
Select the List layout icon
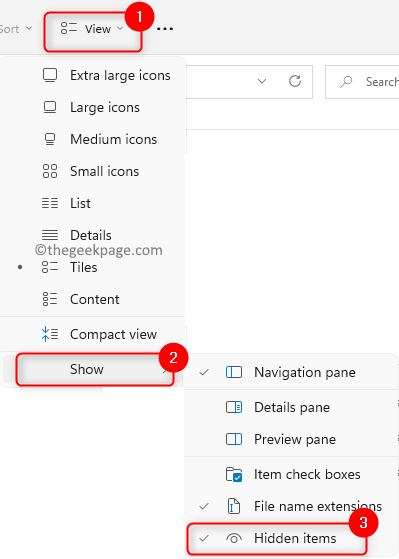pyautogui.click(x=50, y=203)
